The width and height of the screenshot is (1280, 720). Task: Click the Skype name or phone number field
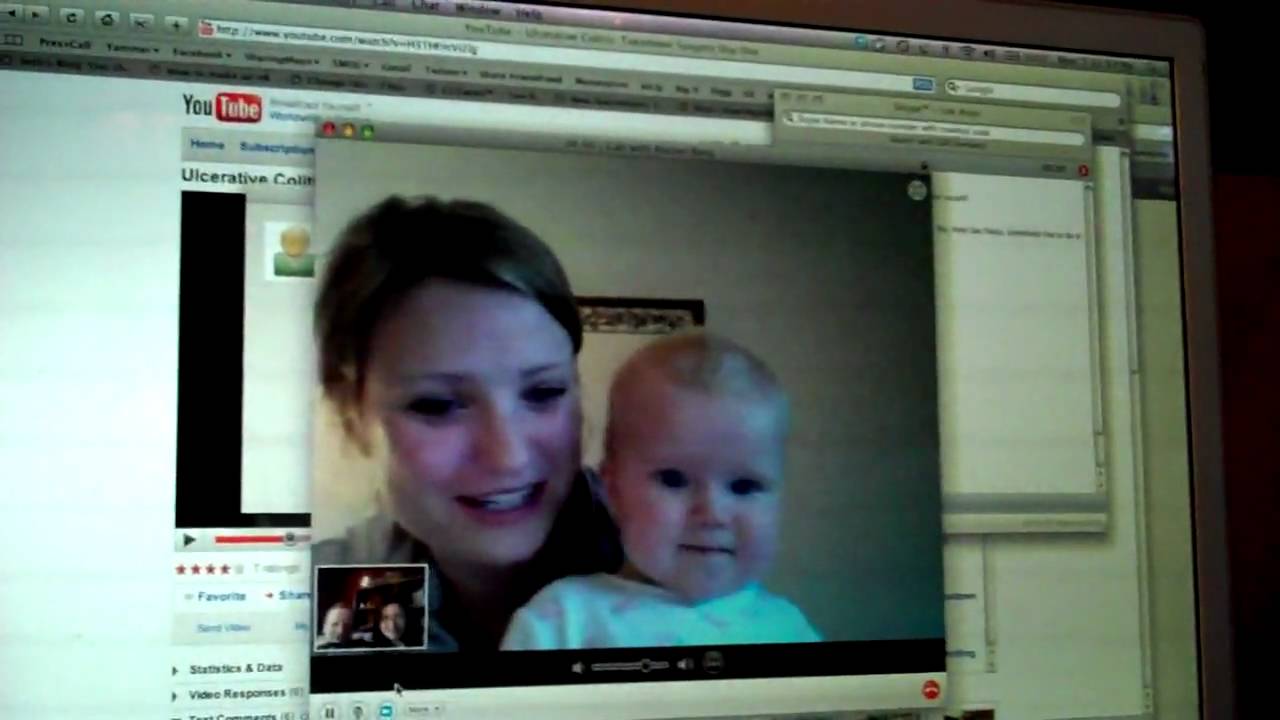[x=933, y=127]
